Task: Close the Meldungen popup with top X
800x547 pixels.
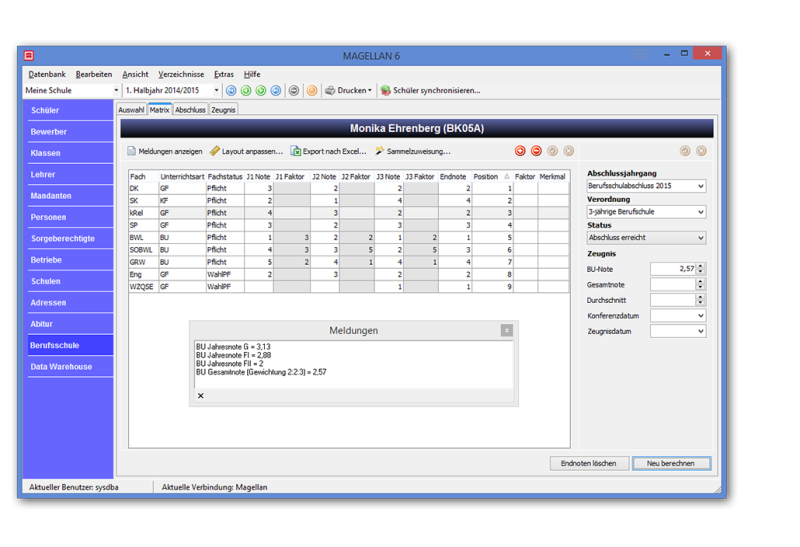Action: point(507,331)
